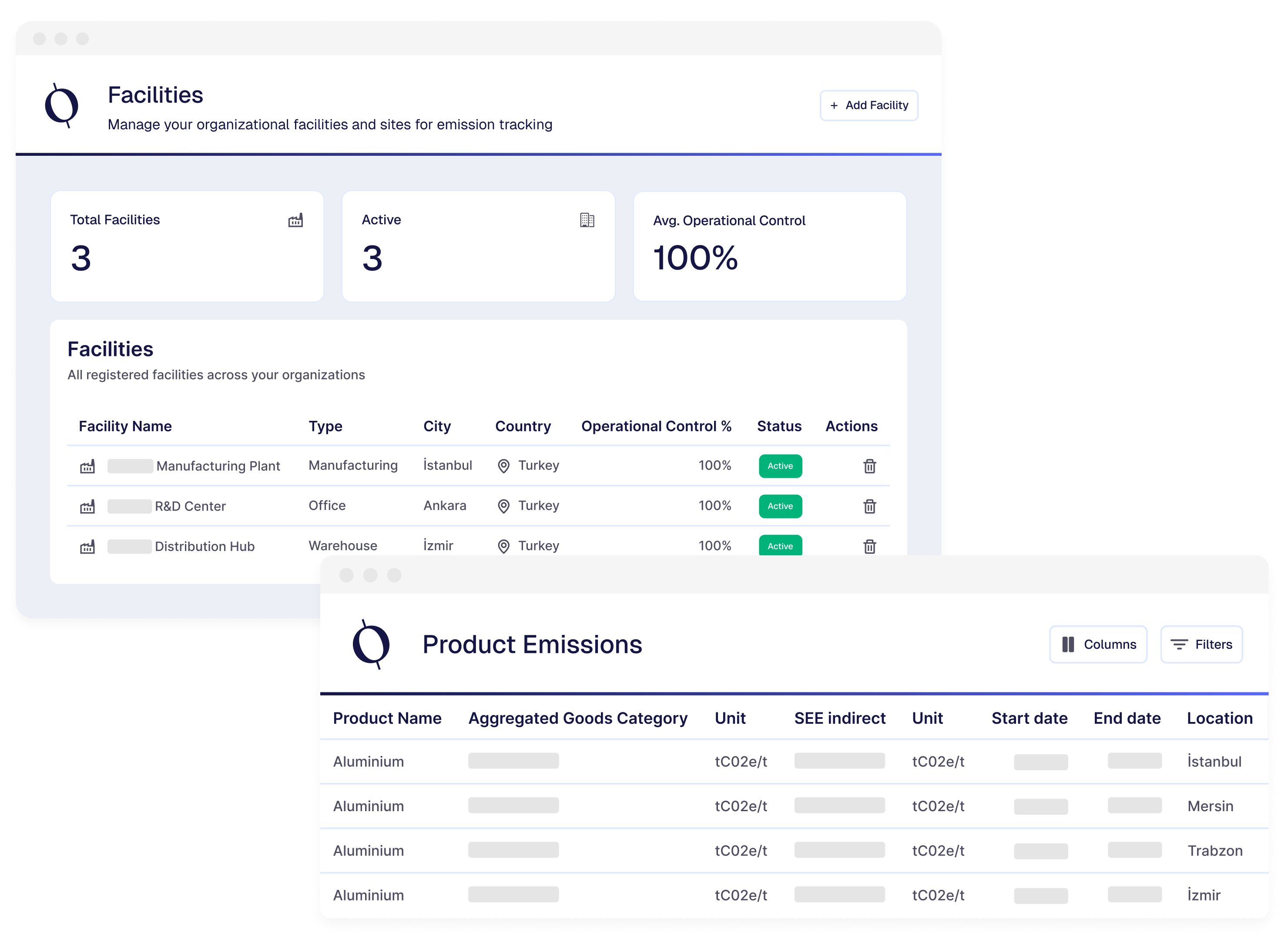
Task: Click Operational Control % column header
Action: 656,426
